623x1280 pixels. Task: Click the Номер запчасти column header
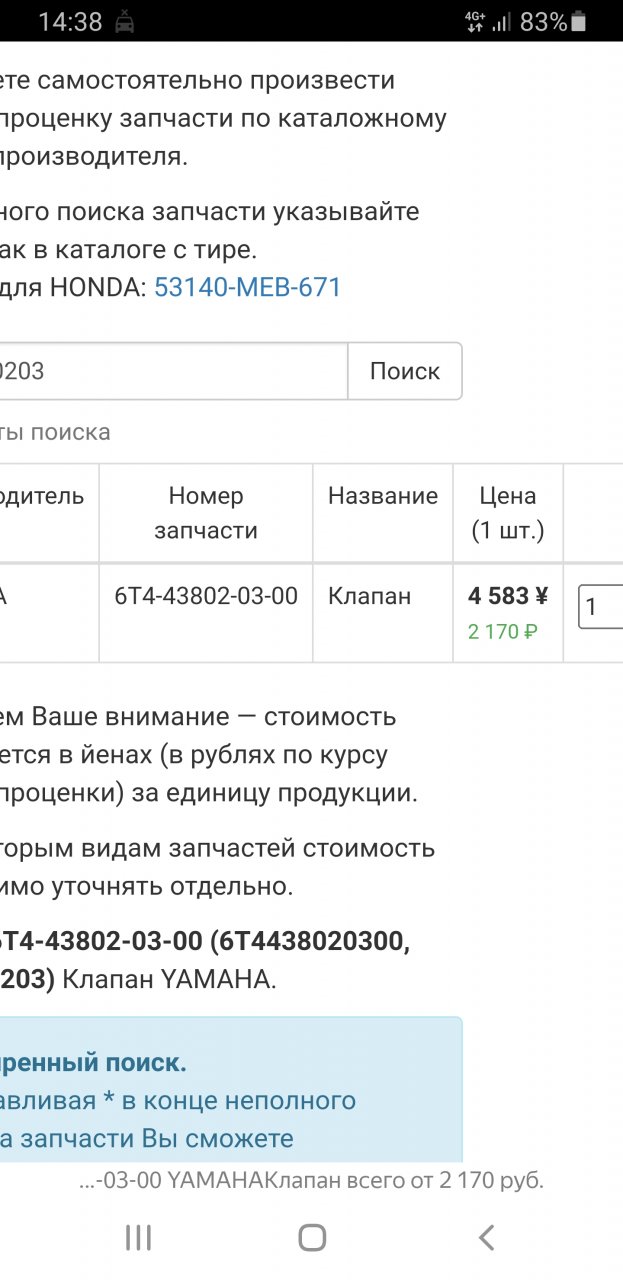[x=206, y=513]
